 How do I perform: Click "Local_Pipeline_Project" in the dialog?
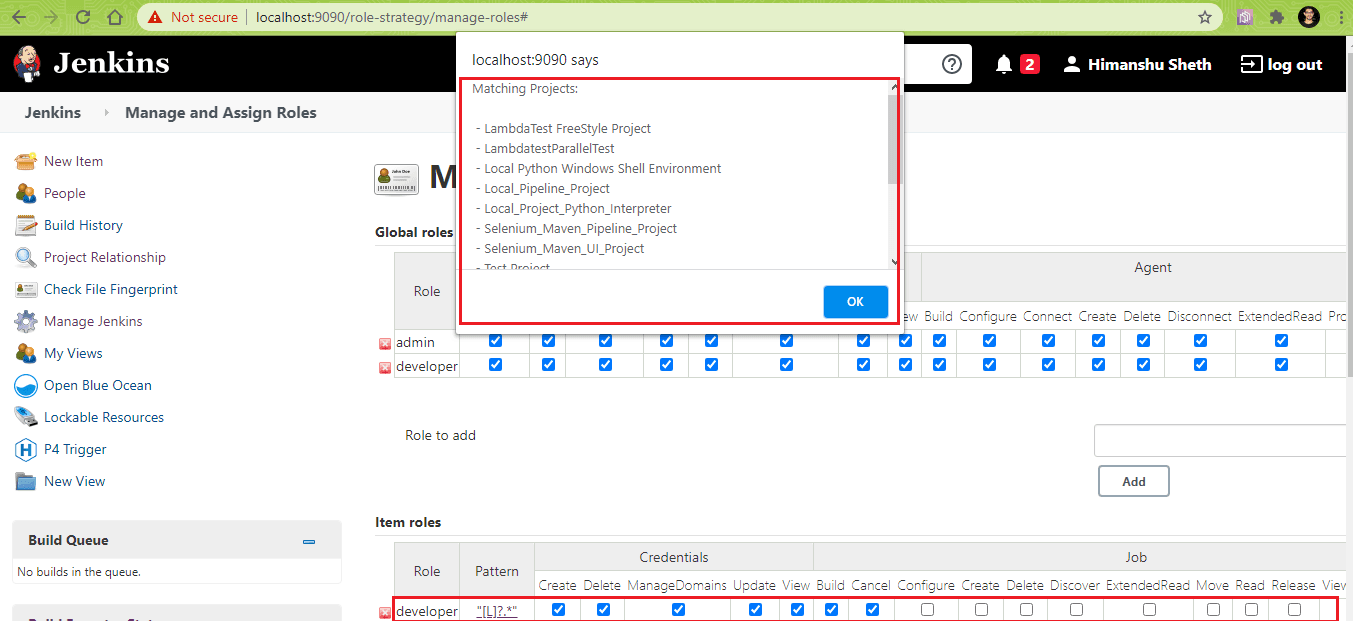point(547,189)
